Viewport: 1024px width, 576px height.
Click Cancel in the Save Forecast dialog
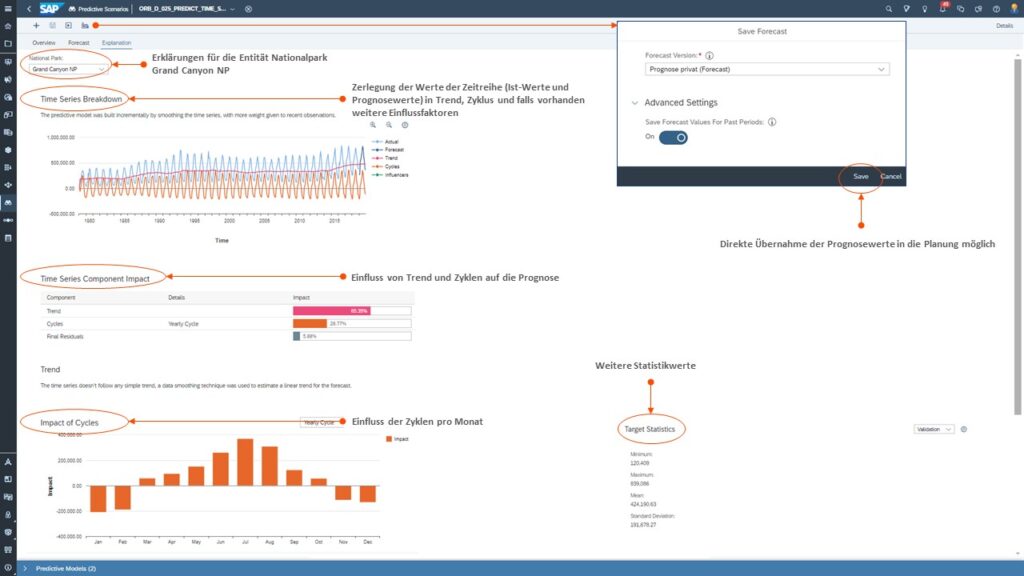coord(891,176)
